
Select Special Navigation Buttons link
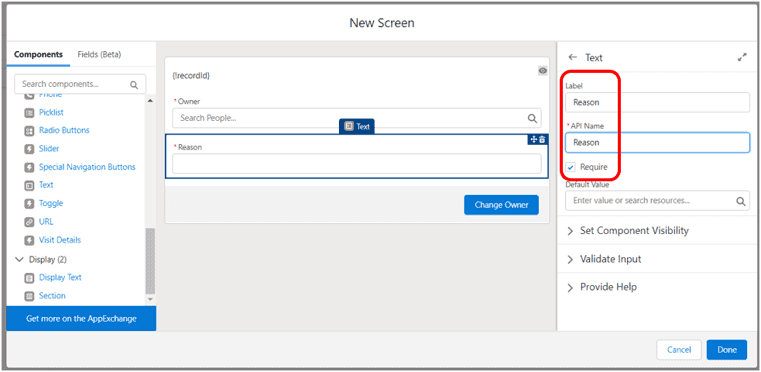click(x=87, y=168)
